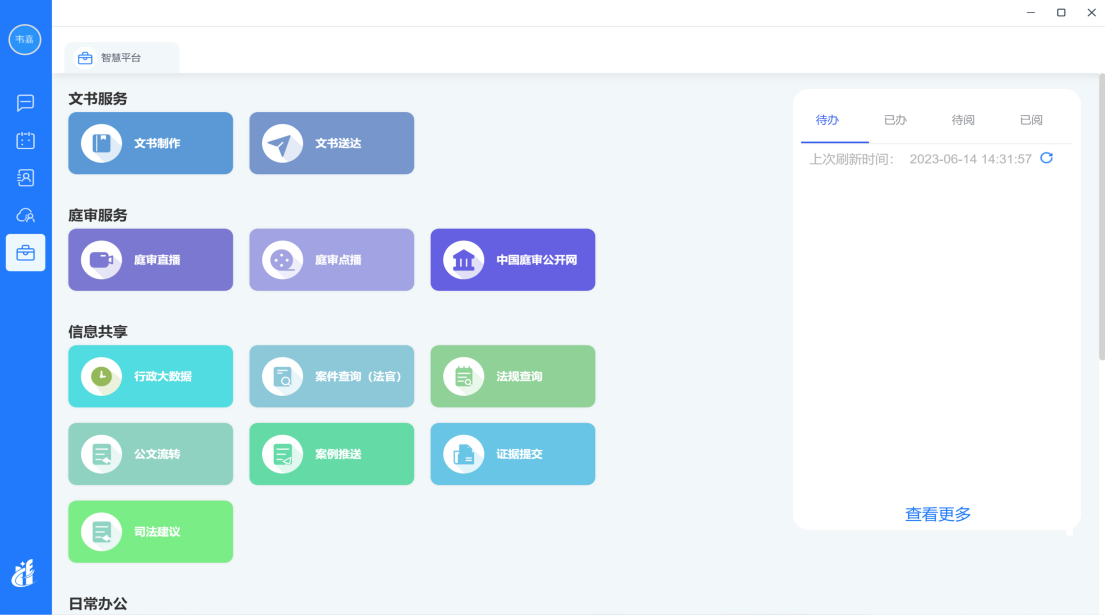1105x615 pixels.
Task: Open the contacts icon in sidebar
Action: coord(25,178)
